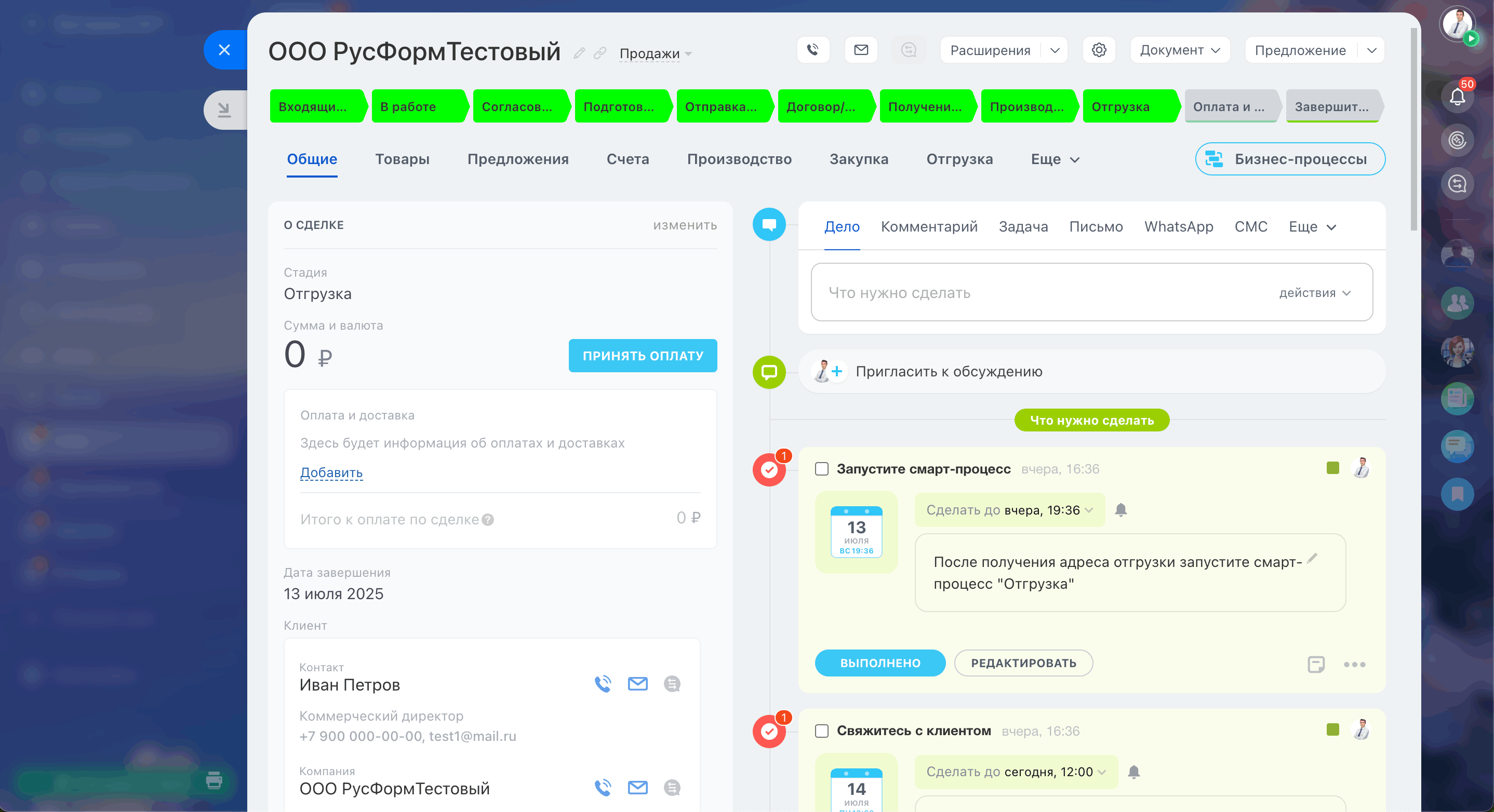Image resolution: width=1494 pixels, height=812 pixels.
Task: Click the printer icon at bottom left
Action: (214, 780)
